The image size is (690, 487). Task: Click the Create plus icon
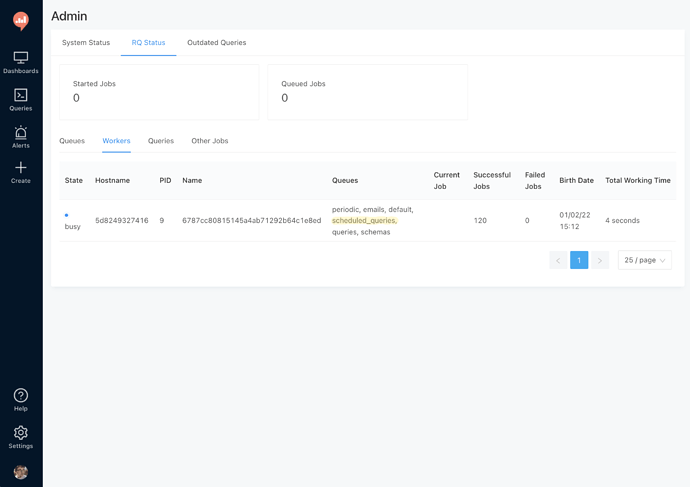tap(21, 168)
